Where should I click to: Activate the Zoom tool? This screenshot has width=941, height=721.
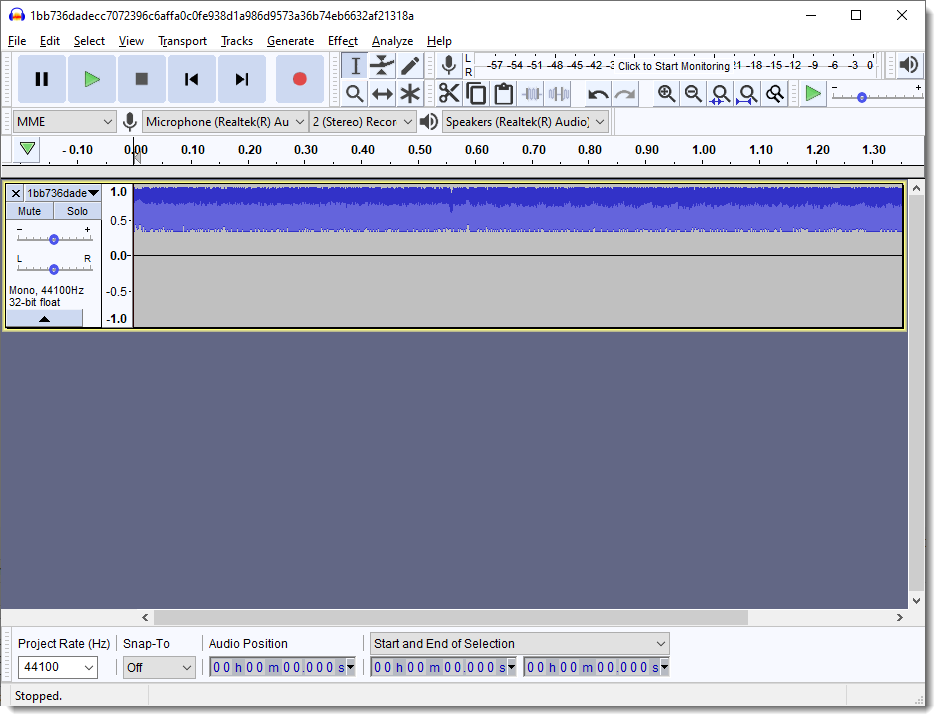tap(355, 93)
